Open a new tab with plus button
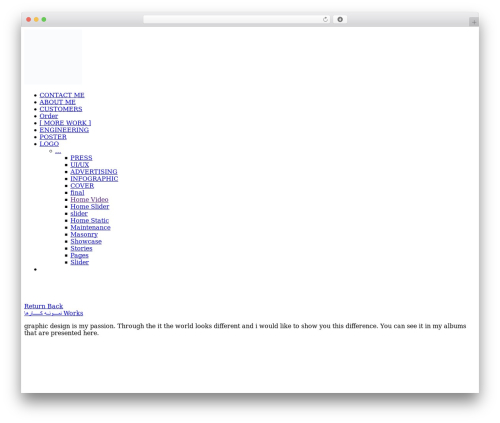Viewport: 500px width, 423px height. point(474,22)
